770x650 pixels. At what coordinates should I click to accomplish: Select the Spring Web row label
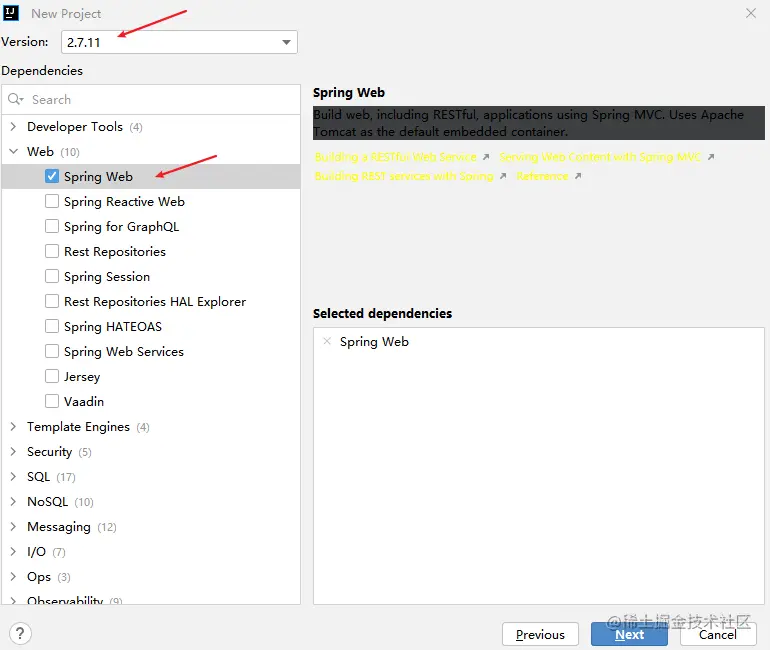tap(98, 177)
